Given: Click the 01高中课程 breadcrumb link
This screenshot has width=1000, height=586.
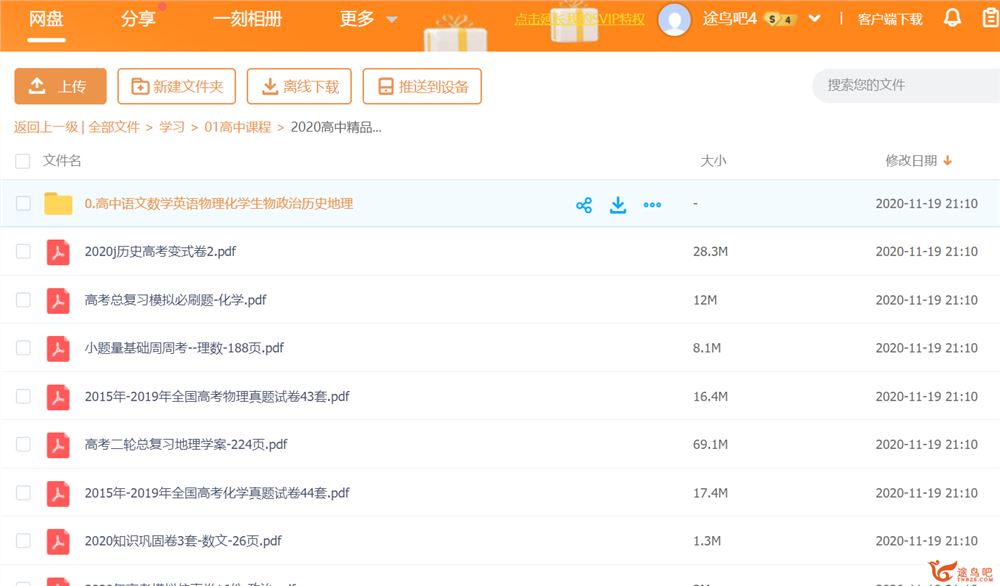Looking at the screenshot, I should (x=238, y=127).
